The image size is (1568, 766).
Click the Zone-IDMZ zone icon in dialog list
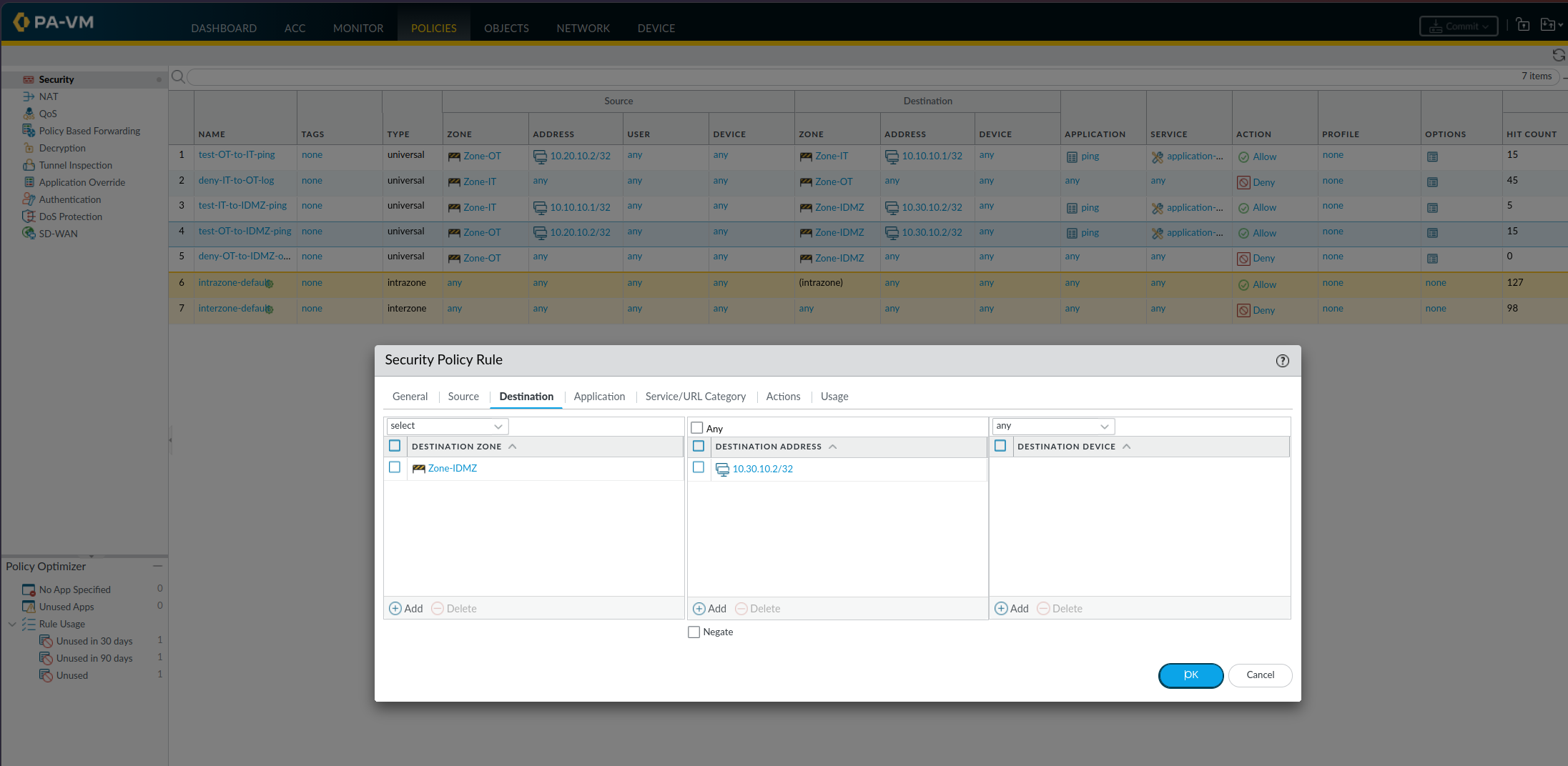pos(419,469)
